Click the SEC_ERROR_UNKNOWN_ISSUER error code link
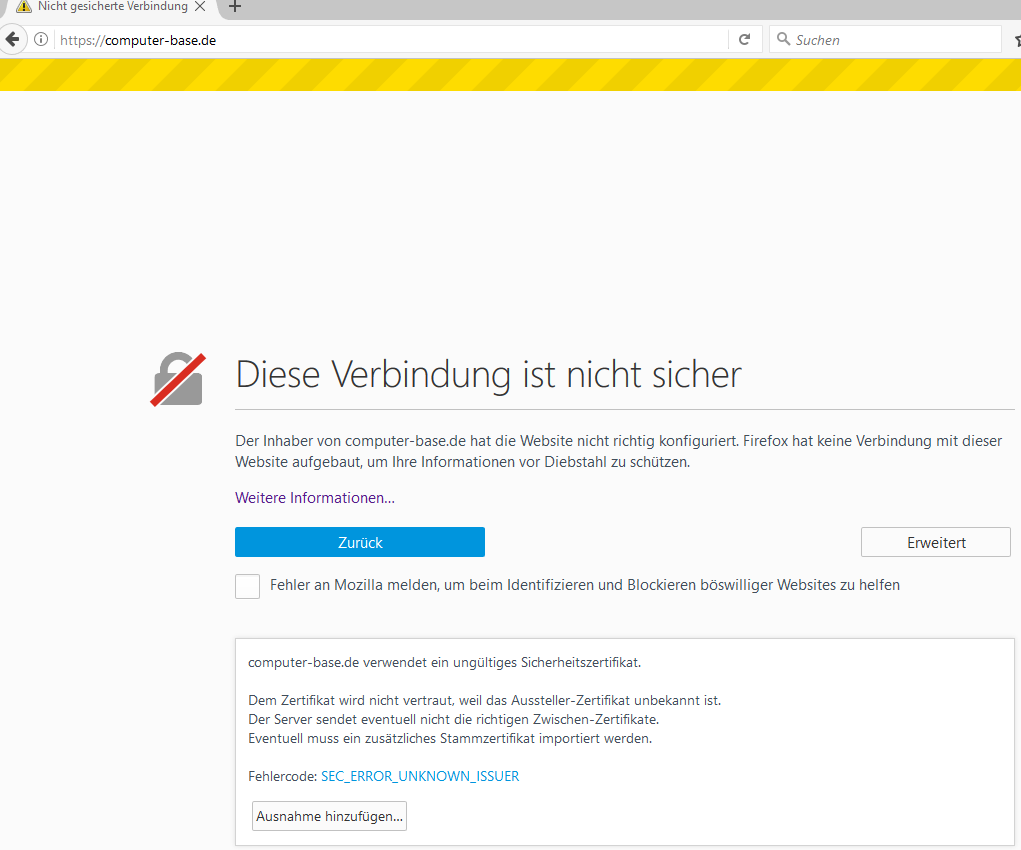Viewport: 1021px width, 850px height. (x=420, y=776)
